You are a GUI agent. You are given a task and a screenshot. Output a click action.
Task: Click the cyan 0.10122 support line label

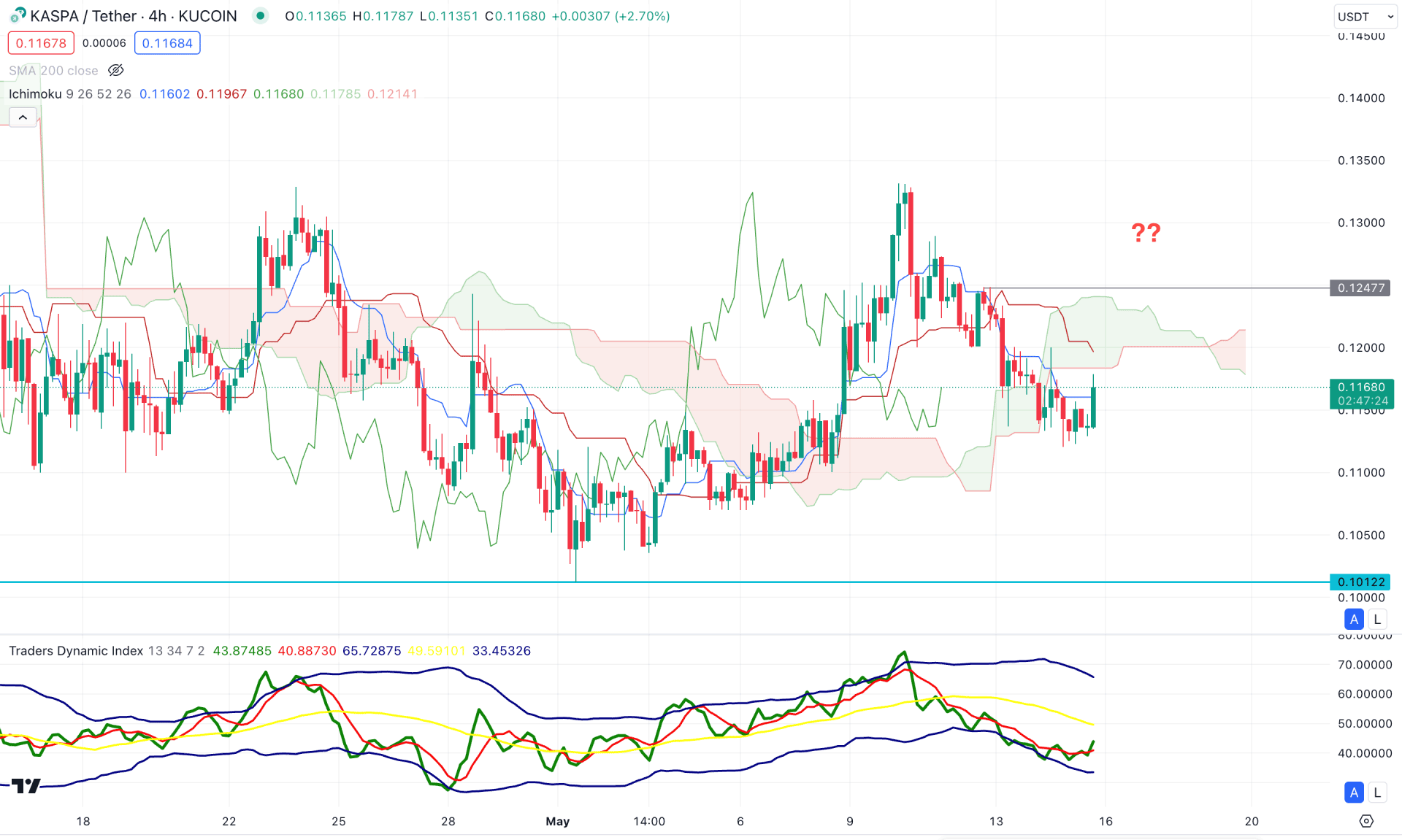[x=1360, y=582]
